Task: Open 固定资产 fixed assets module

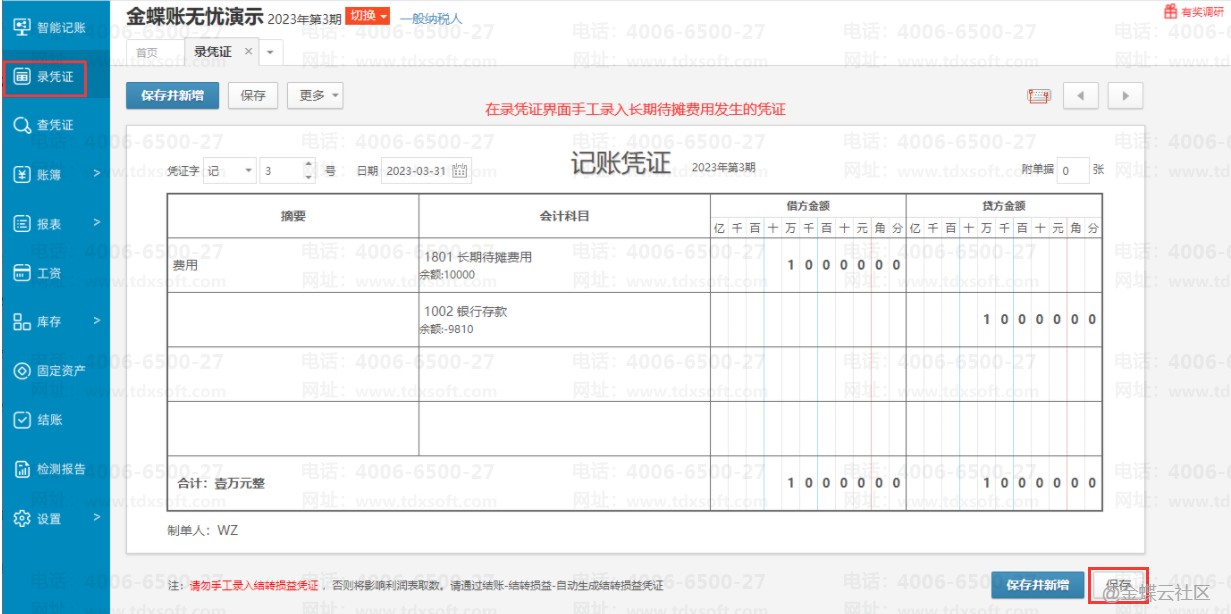Action: point(54,371)
